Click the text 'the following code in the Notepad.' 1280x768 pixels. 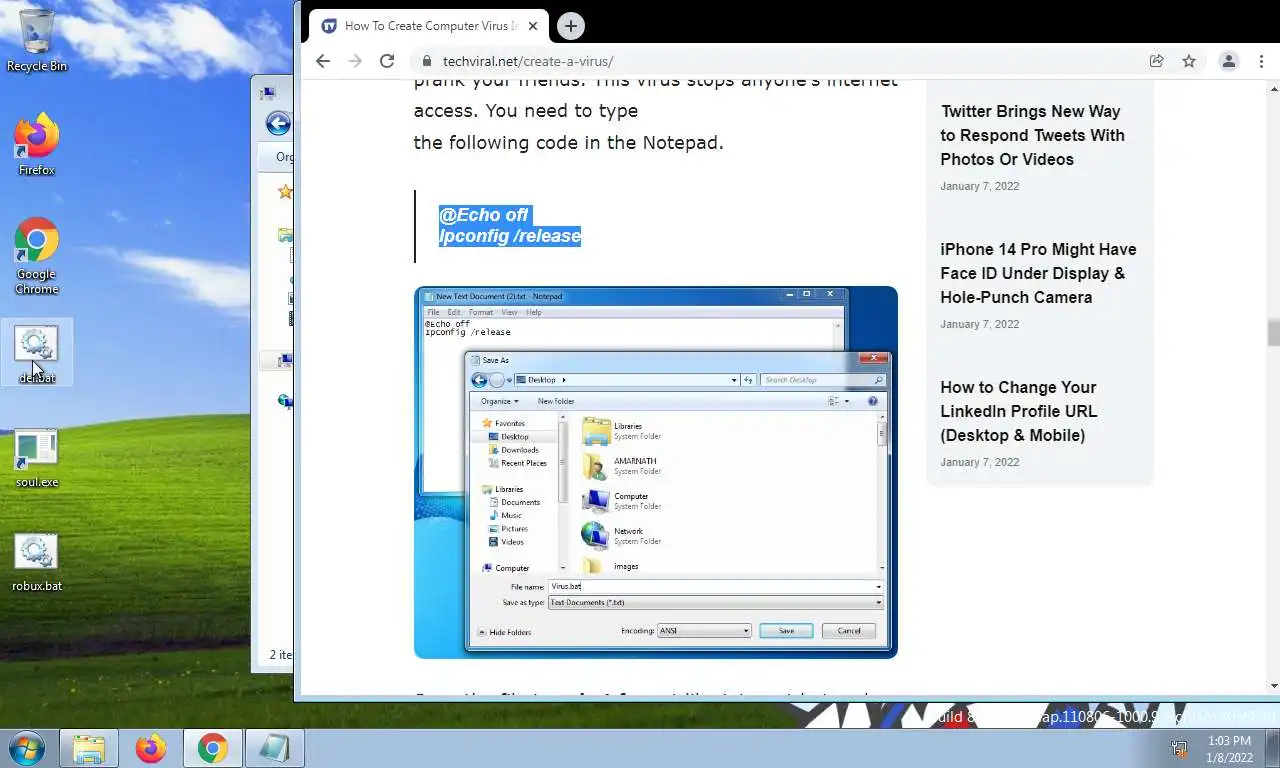[568, 142]
